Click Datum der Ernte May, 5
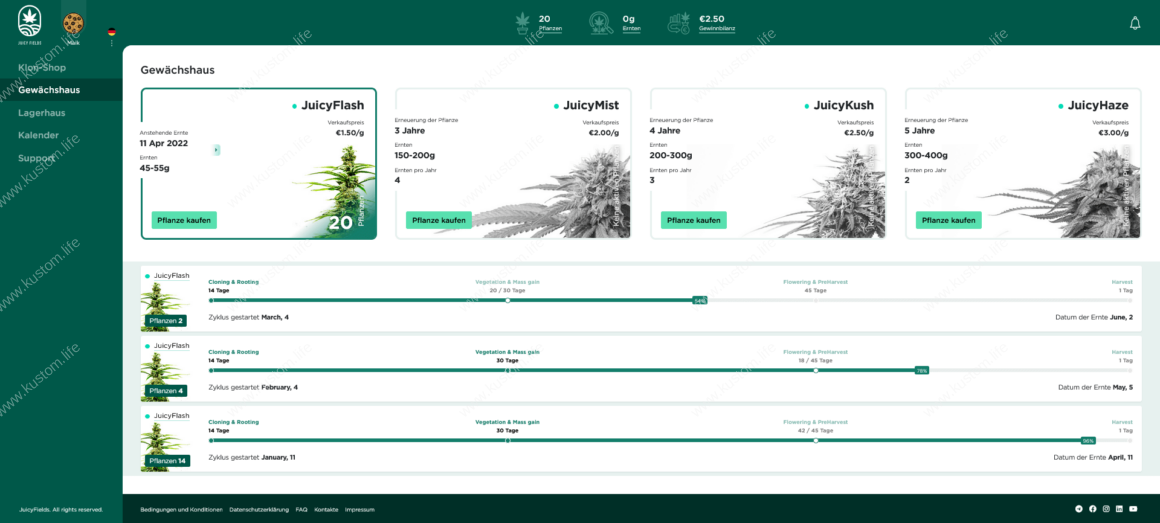The width and height of the screenshot is (1160, 523). point(1096,388)
